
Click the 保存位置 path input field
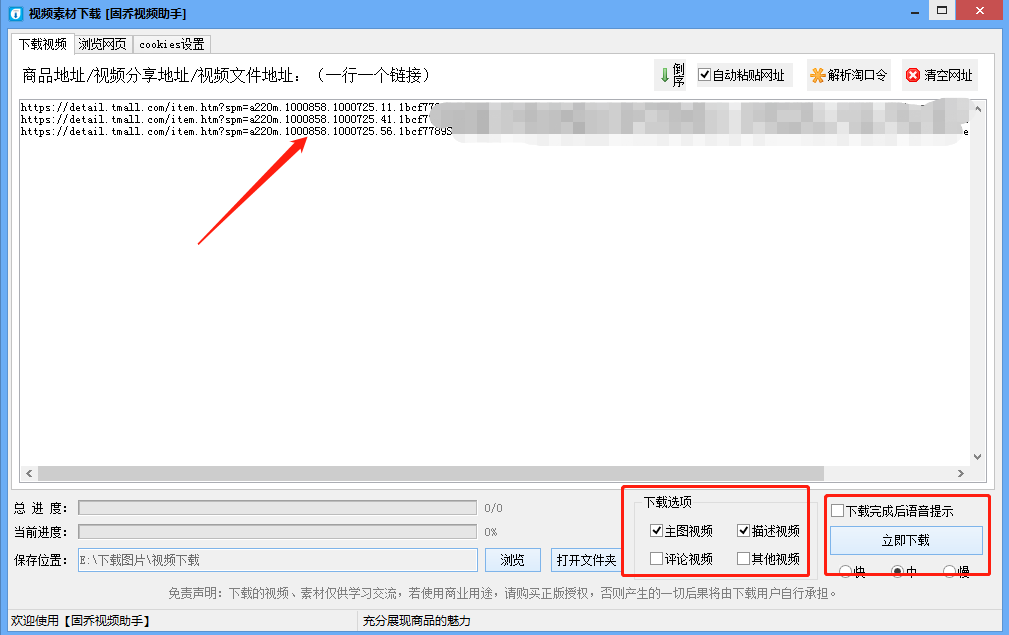pos(277,560)
